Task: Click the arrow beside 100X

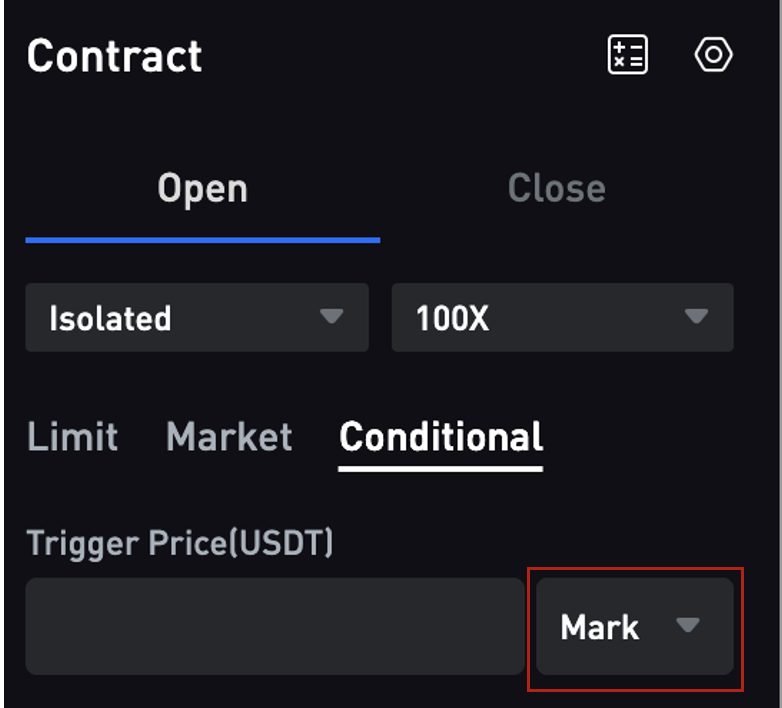Action: 696,316
